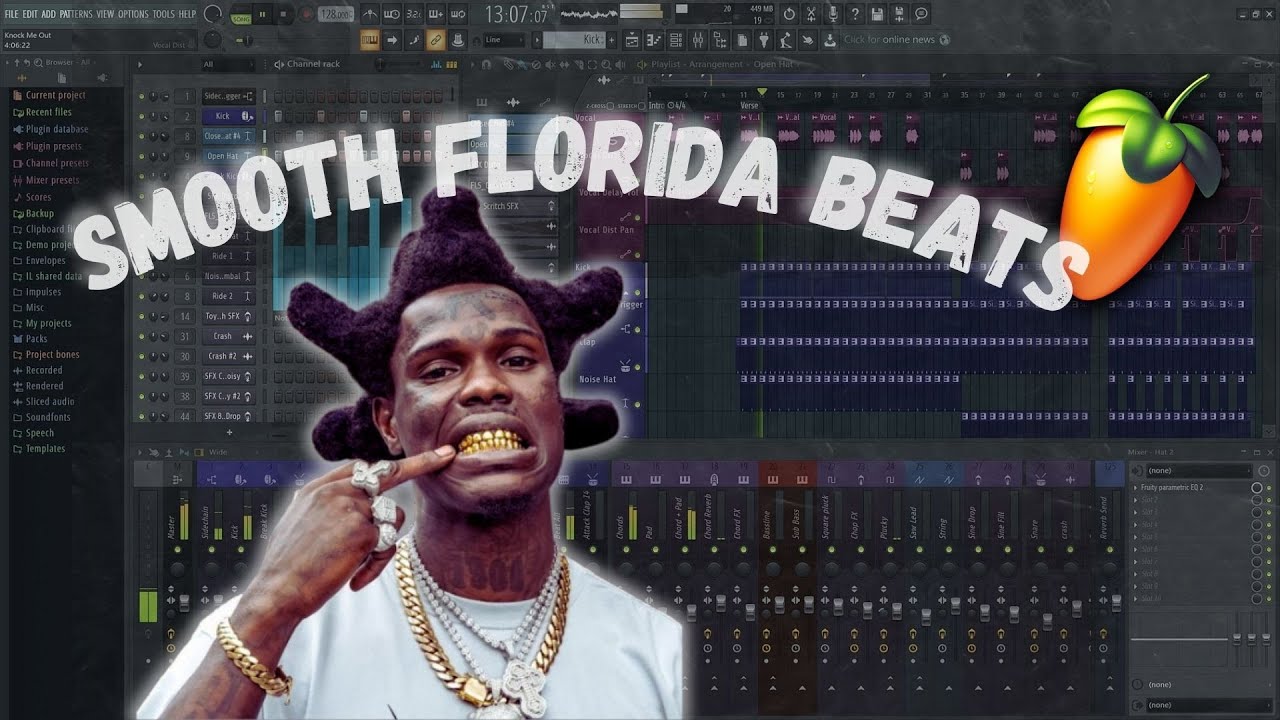Screen dimensions: 1280x720
Task: Open the plugin picker plug icon
Action: (x=762, y=40)
